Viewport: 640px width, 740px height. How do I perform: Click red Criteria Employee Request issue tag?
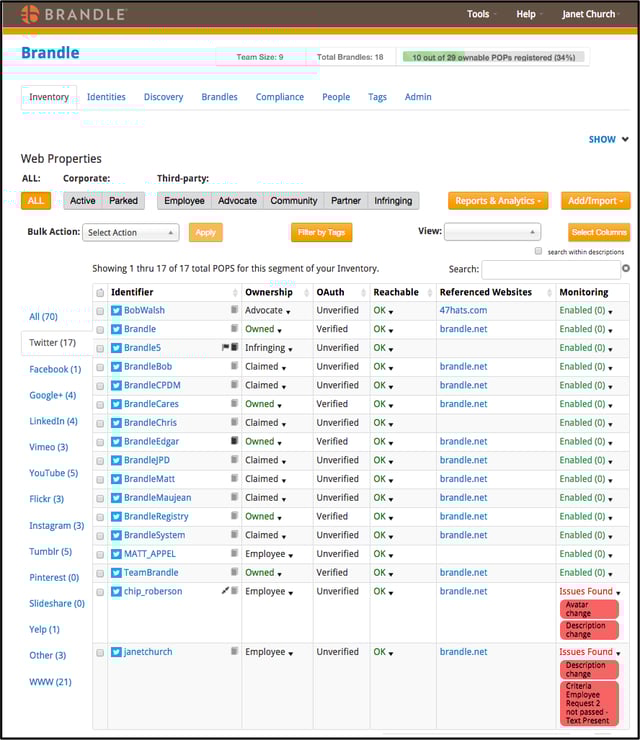pyautogui.click(x=589, y=703)
